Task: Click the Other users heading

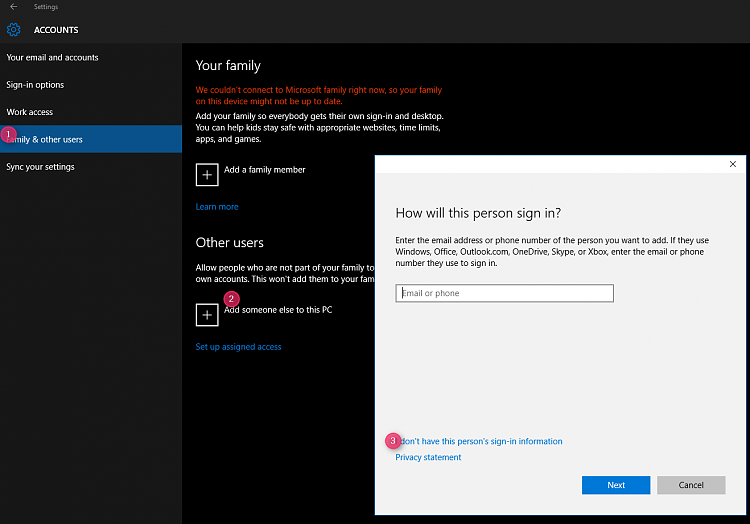Action: click(230, 242)
